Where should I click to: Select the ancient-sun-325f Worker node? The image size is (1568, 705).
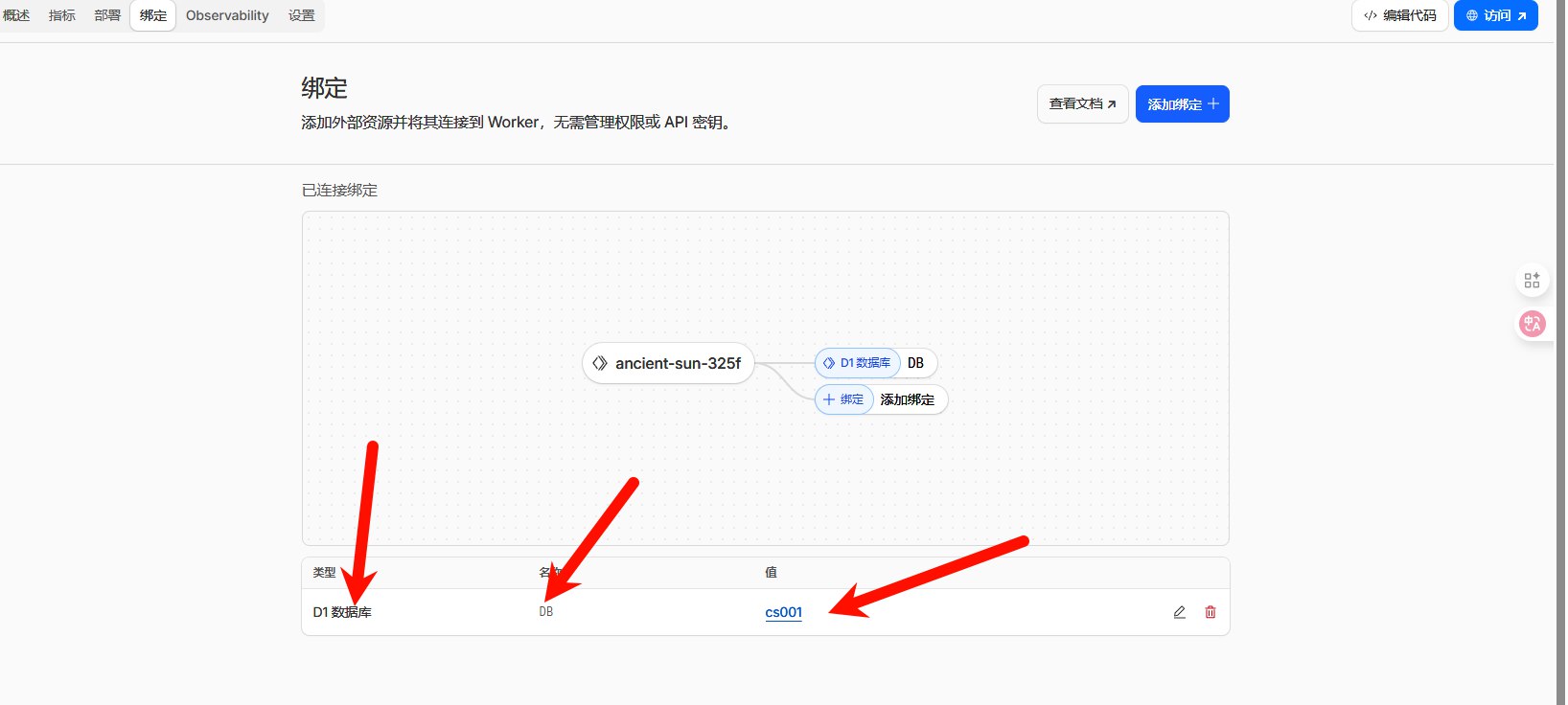tap(668, 363)
